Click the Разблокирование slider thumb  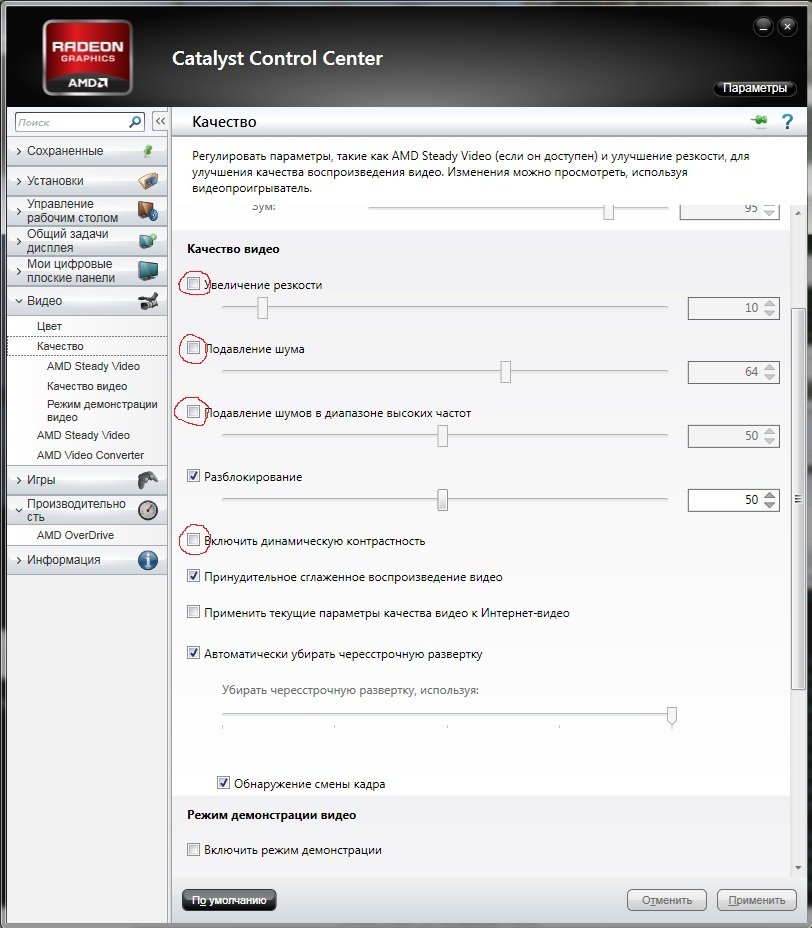(x=442, y=500)
